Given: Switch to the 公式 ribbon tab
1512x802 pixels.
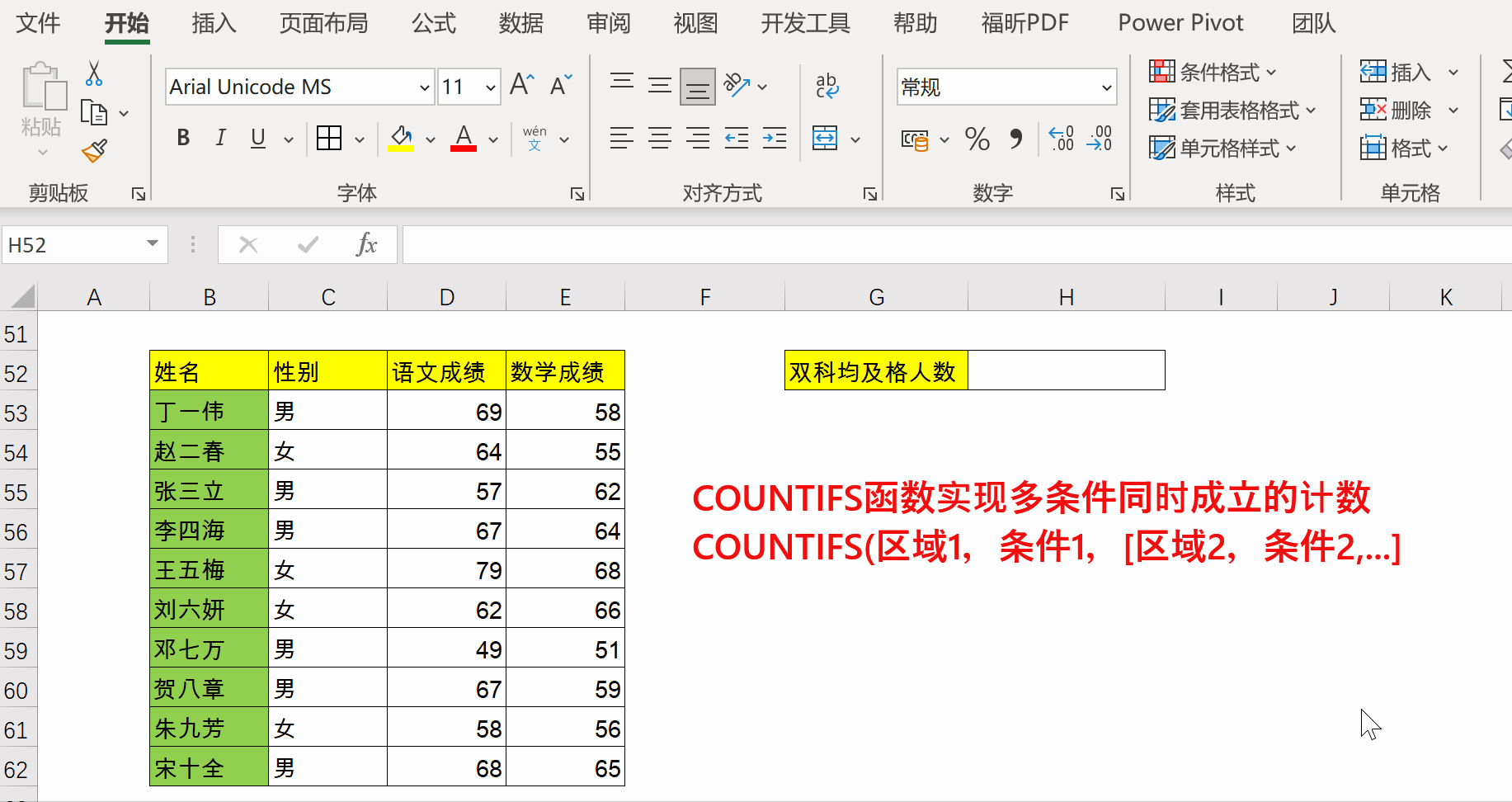Looking at the screenshot, I should point(434,23).
